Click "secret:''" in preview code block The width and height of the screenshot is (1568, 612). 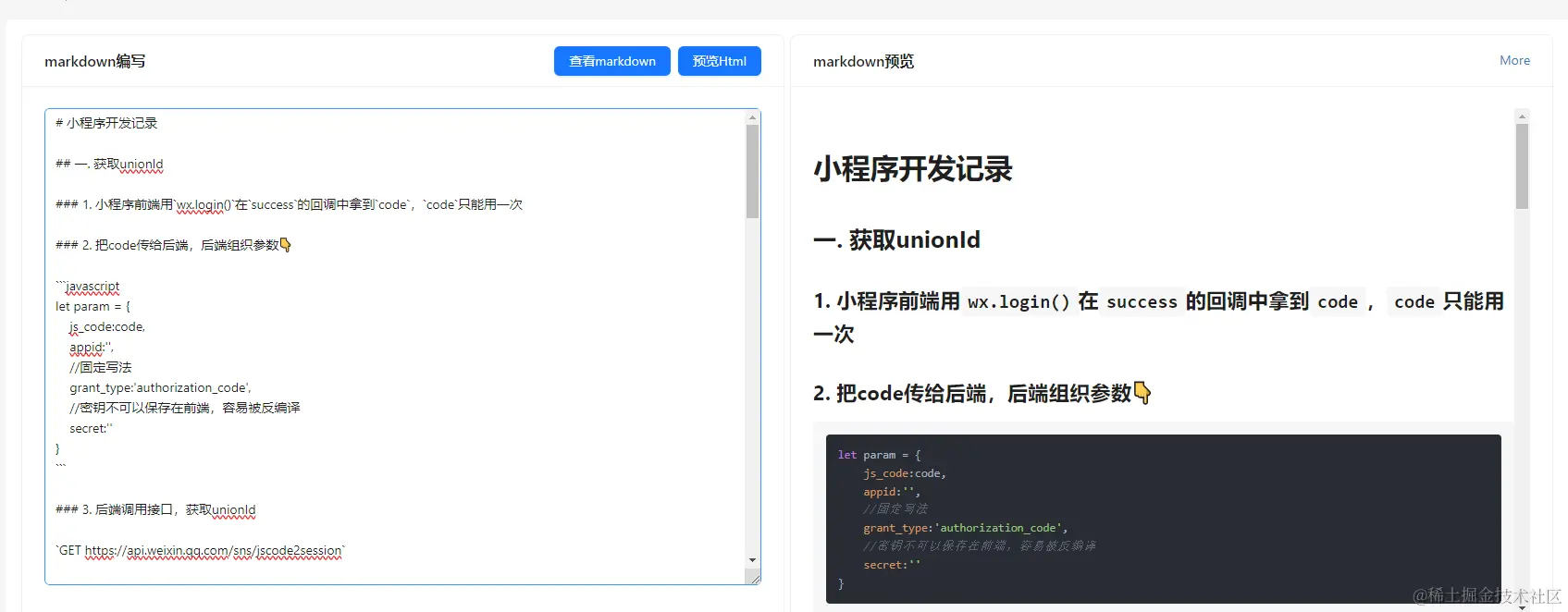[x=892, y=565]
